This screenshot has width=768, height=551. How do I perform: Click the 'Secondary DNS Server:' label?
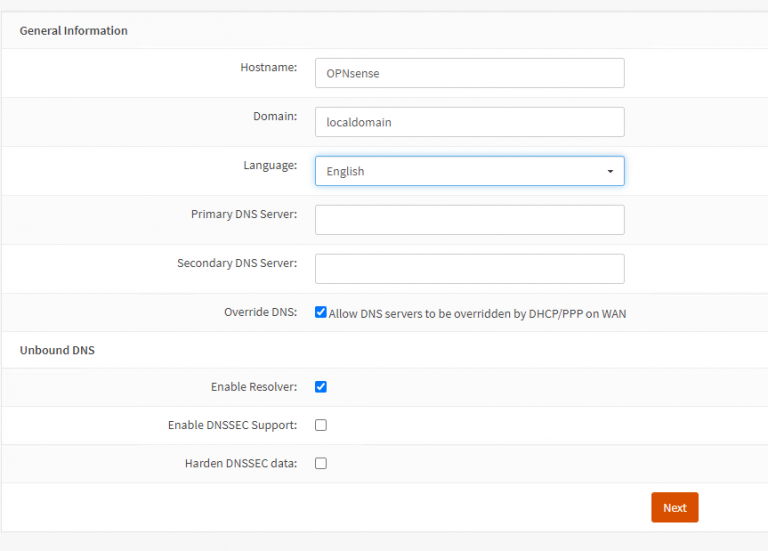(x=236, y=263)
